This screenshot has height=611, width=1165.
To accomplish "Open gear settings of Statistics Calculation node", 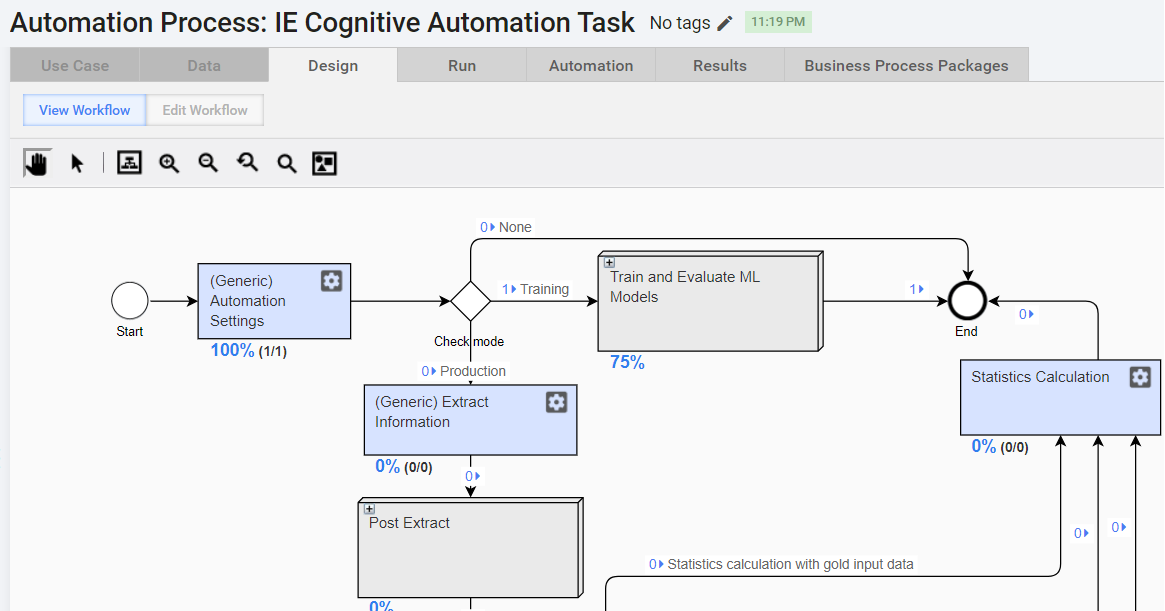I will coord(1140,377).
